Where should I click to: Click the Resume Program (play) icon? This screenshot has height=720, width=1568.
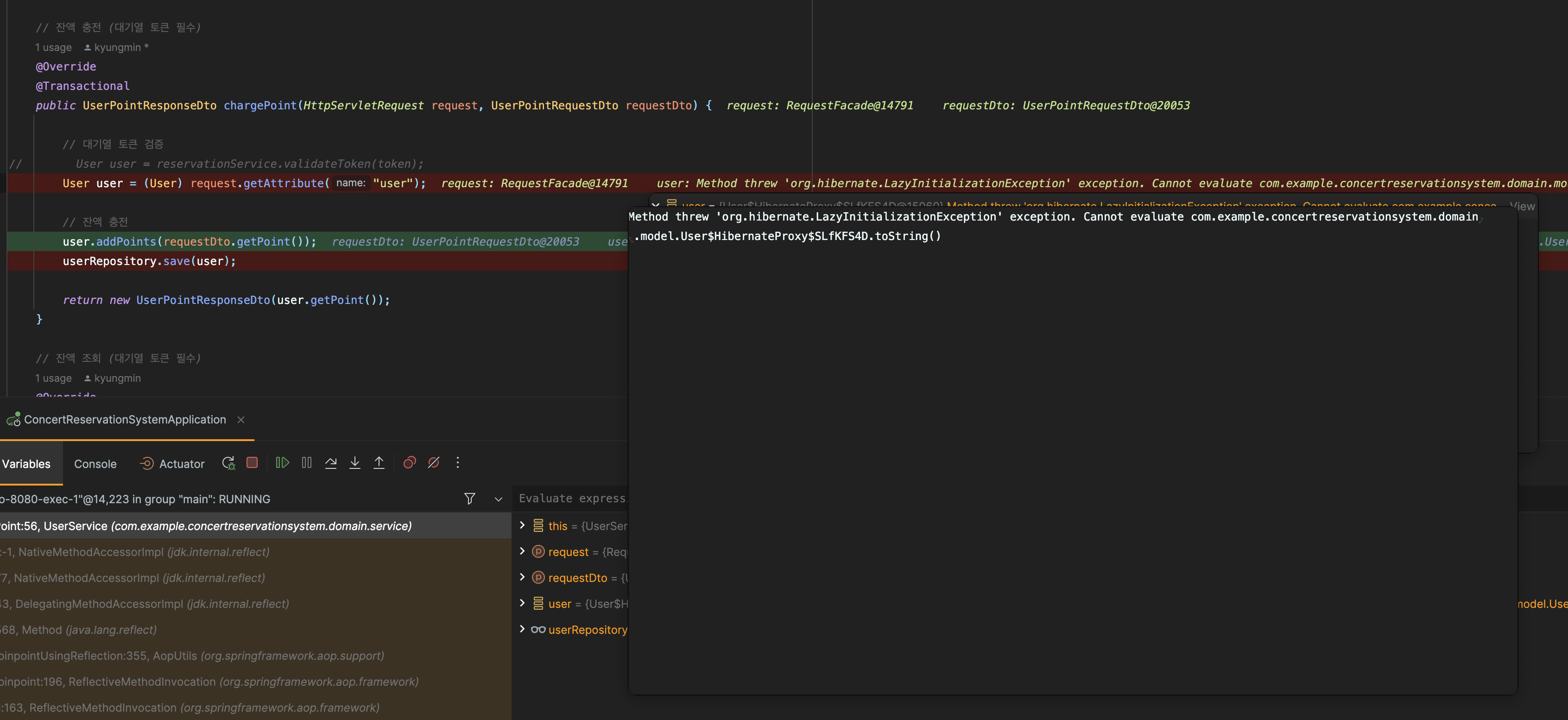(283, 463)
